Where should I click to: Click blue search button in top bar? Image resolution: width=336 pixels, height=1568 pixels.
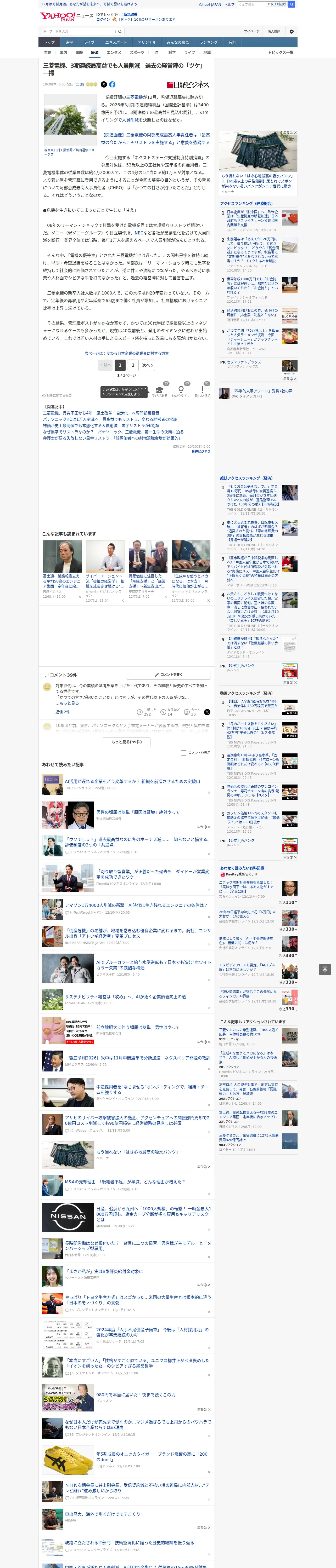292,4
